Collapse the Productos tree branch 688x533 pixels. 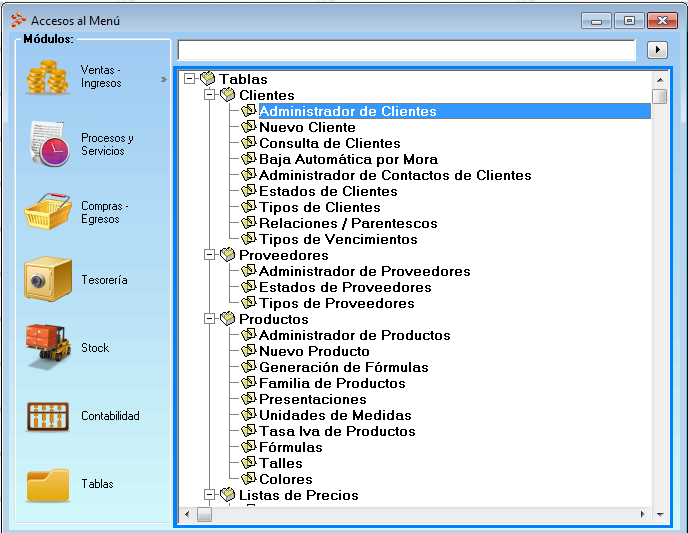(x=209, y=319)
